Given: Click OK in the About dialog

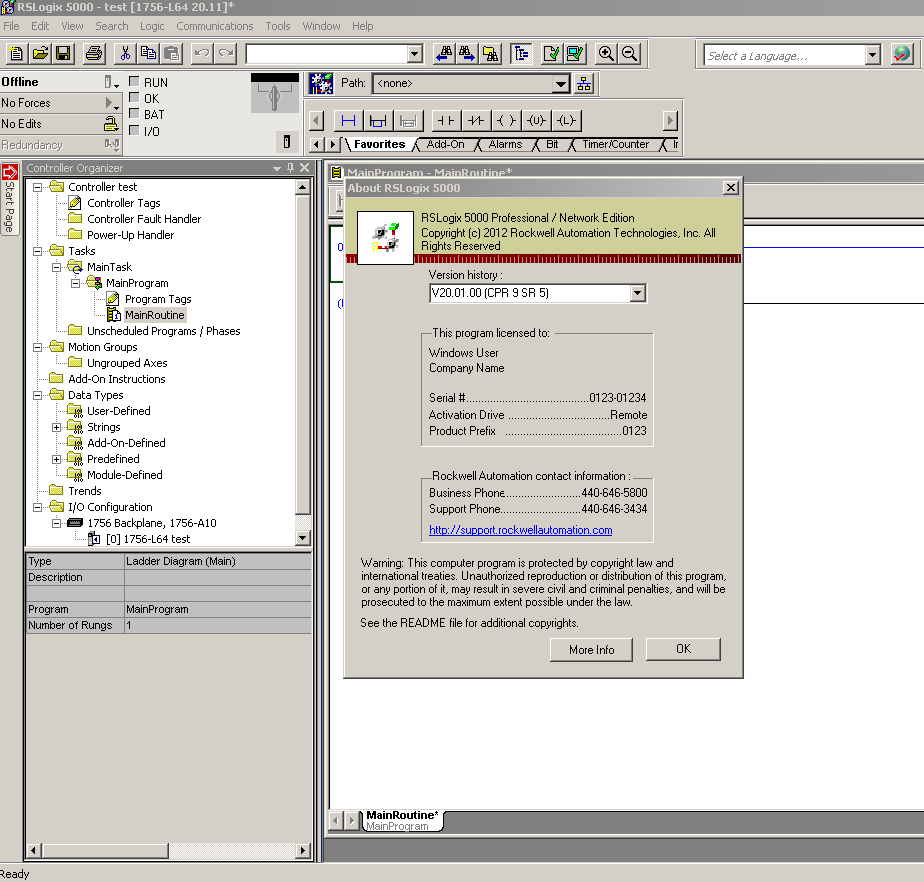Looking at the screenshot, I should coord(683,649).
